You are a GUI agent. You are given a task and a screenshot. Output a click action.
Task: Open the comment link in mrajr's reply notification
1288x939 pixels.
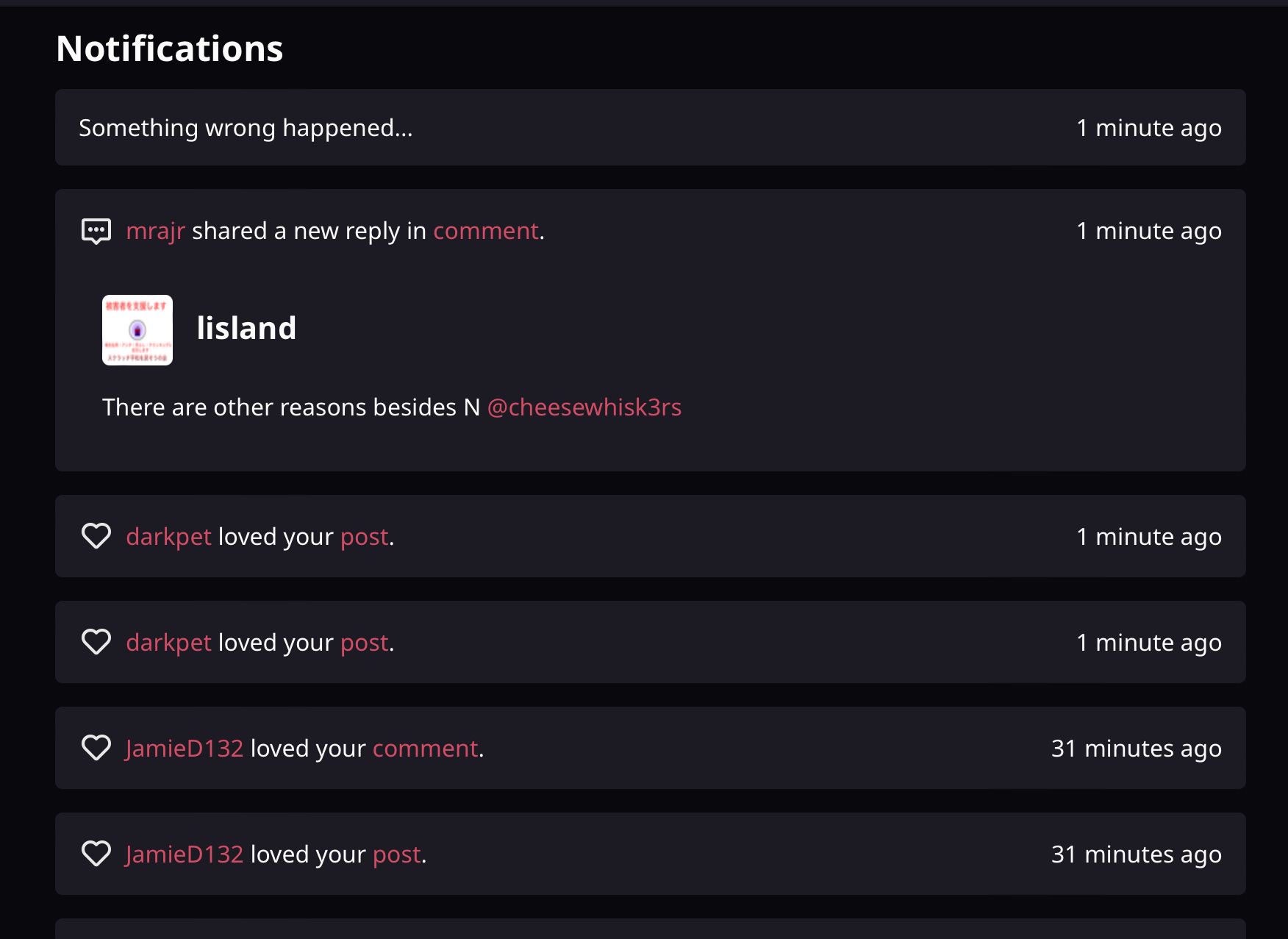(x=486, y=231)
